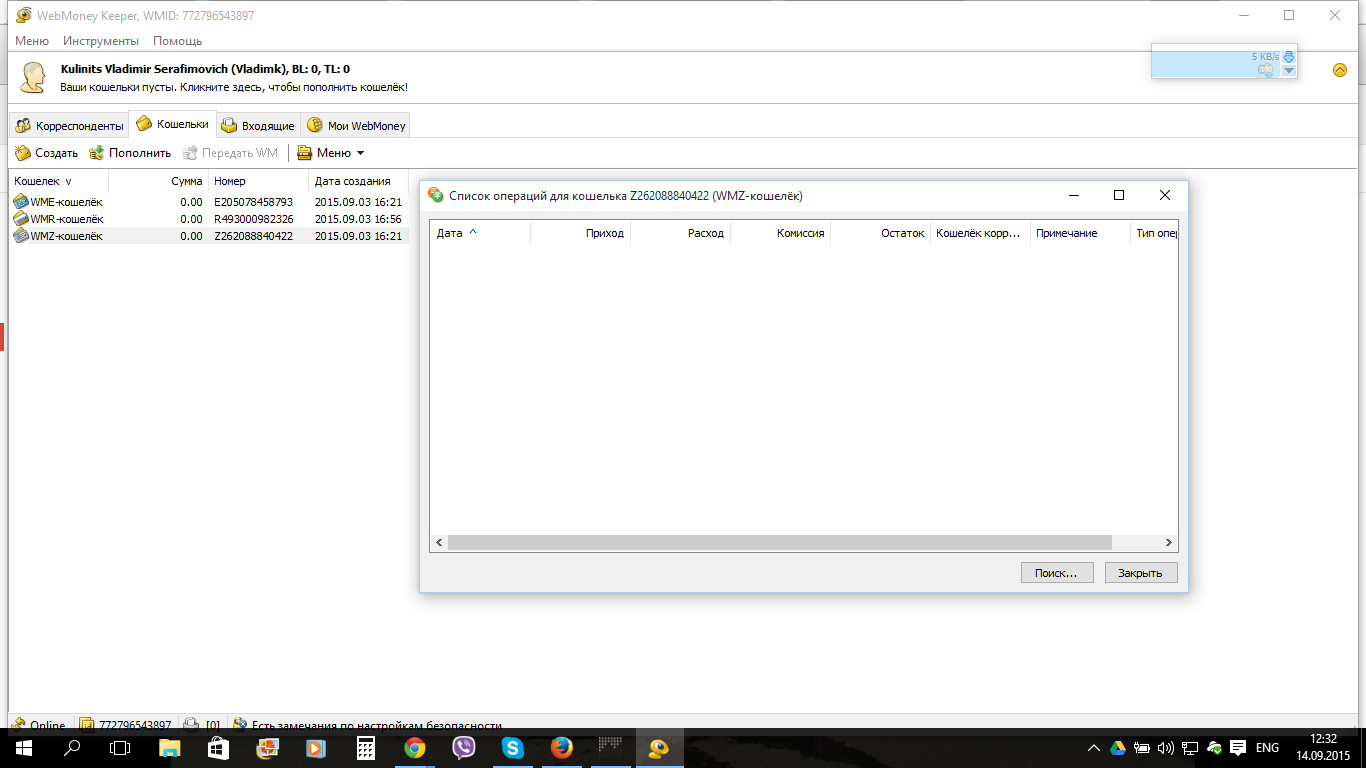Click the Поиск... button
1366x768 pixels.
(1056, 573)
